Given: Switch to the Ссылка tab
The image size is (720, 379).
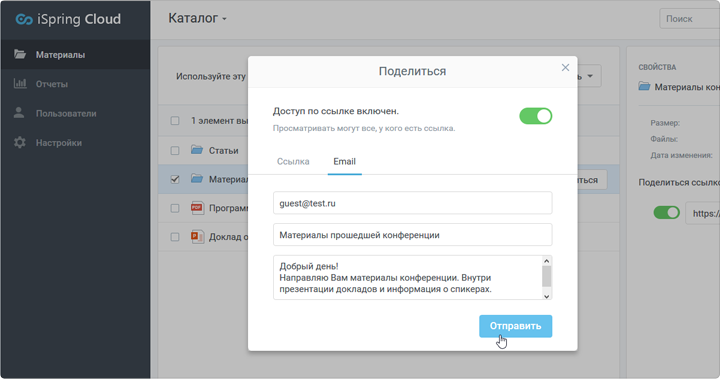Looking at the screenshot, I should click(293, 162).
